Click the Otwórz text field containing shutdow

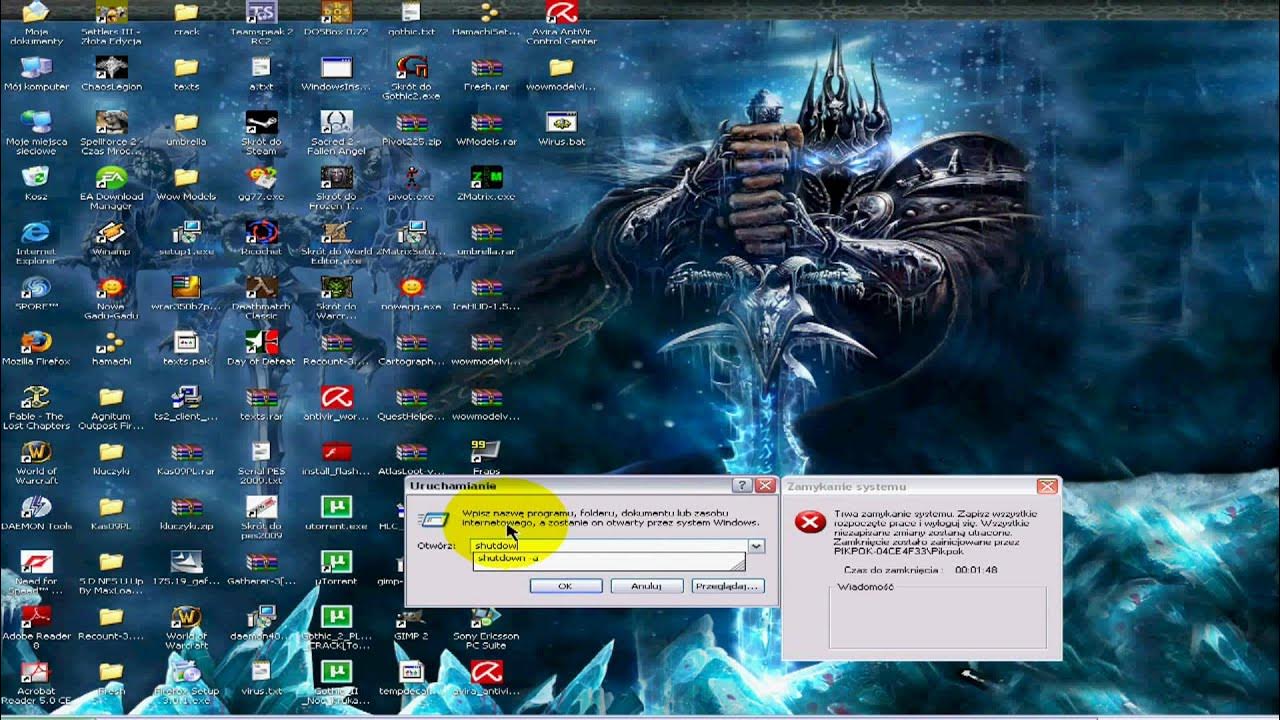point(609,546)
